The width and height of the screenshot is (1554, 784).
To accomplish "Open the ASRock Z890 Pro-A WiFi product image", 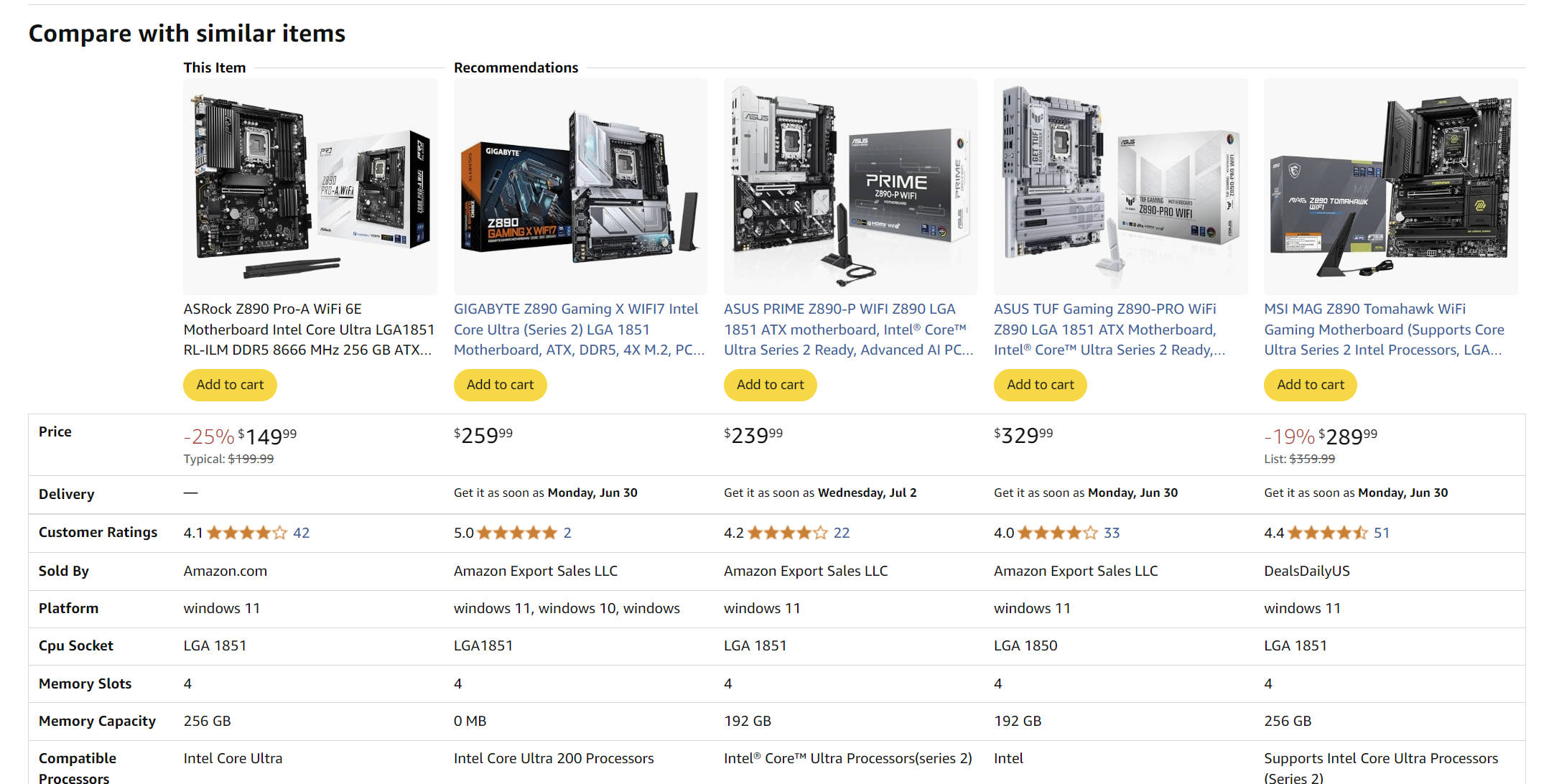I will [x=310, y=187].
